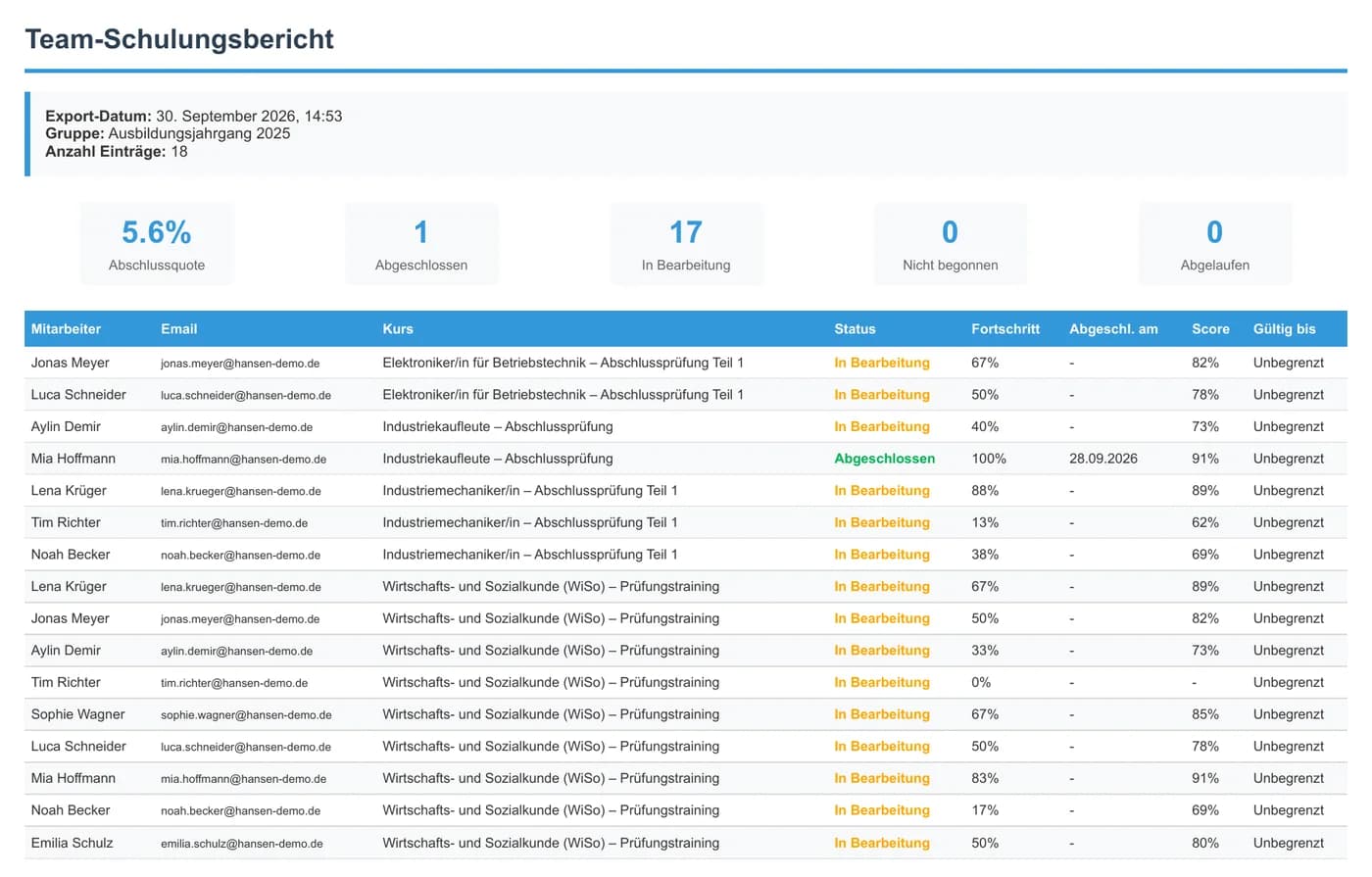Click the Email column header
The width and height of the screenshot is (1372, 877).
179,329
